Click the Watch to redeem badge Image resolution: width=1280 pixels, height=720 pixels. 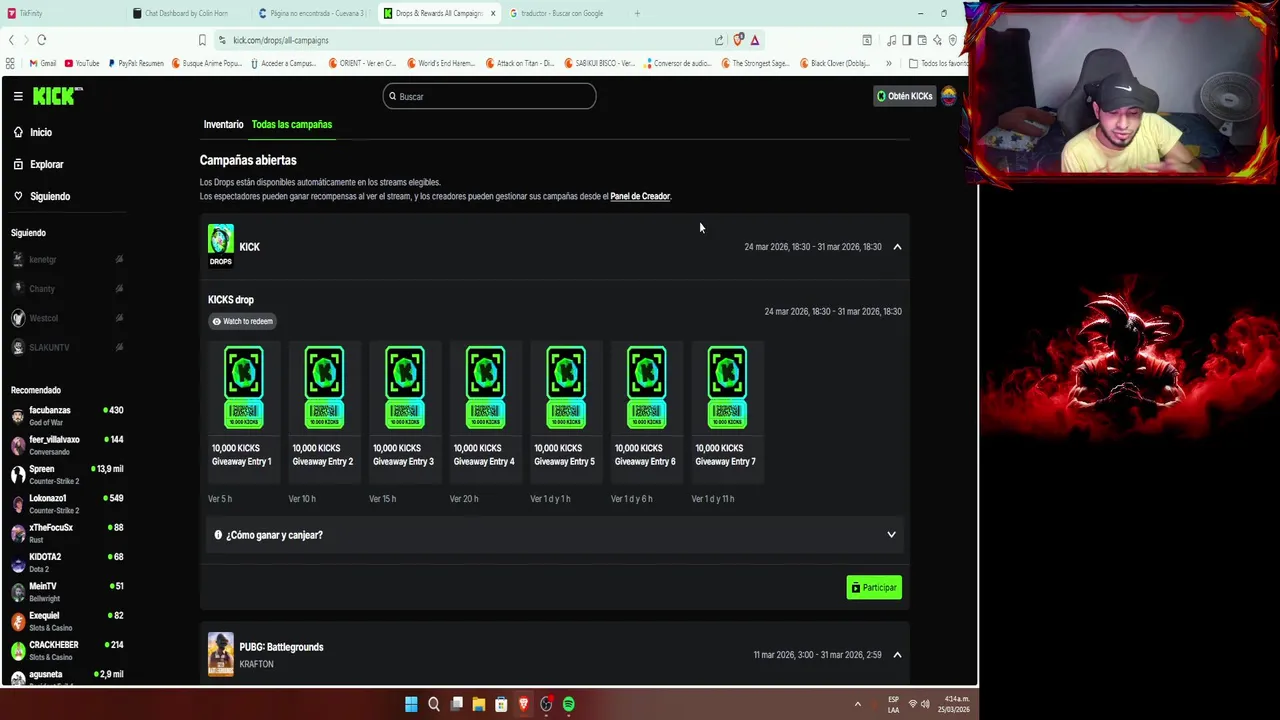click(242, 321)
